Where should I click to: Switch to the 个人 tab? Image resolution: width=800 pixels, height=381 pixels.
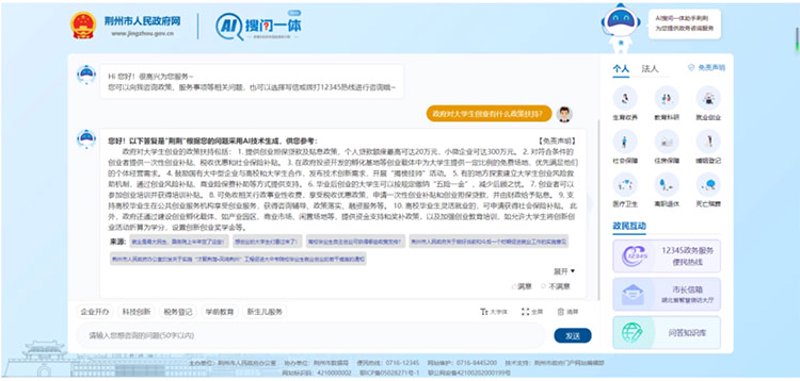[621, 69]
